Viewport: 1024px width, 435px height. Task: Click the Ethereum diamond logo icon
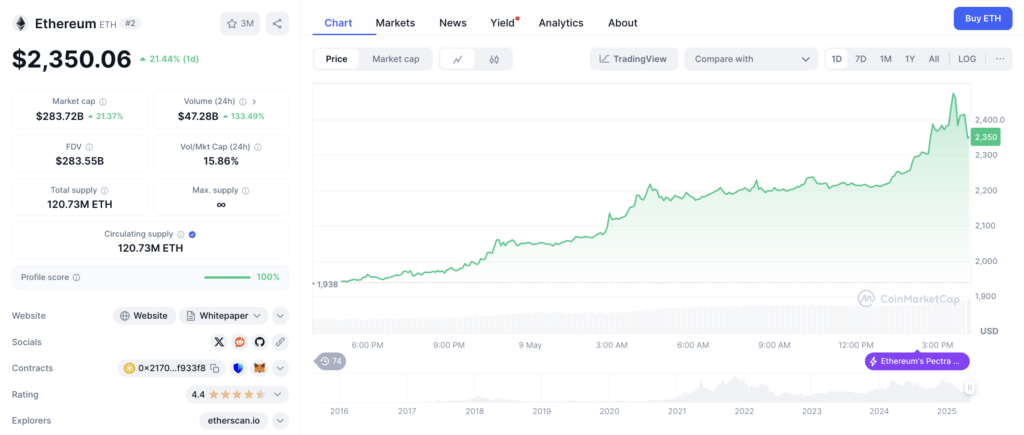coord(20,24)
